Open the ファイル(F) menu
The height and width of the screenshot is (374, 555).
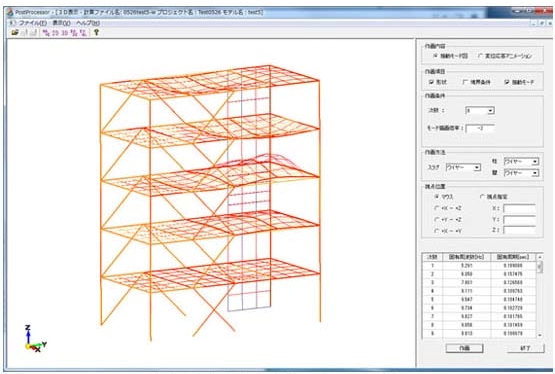[x=33, y=23]
